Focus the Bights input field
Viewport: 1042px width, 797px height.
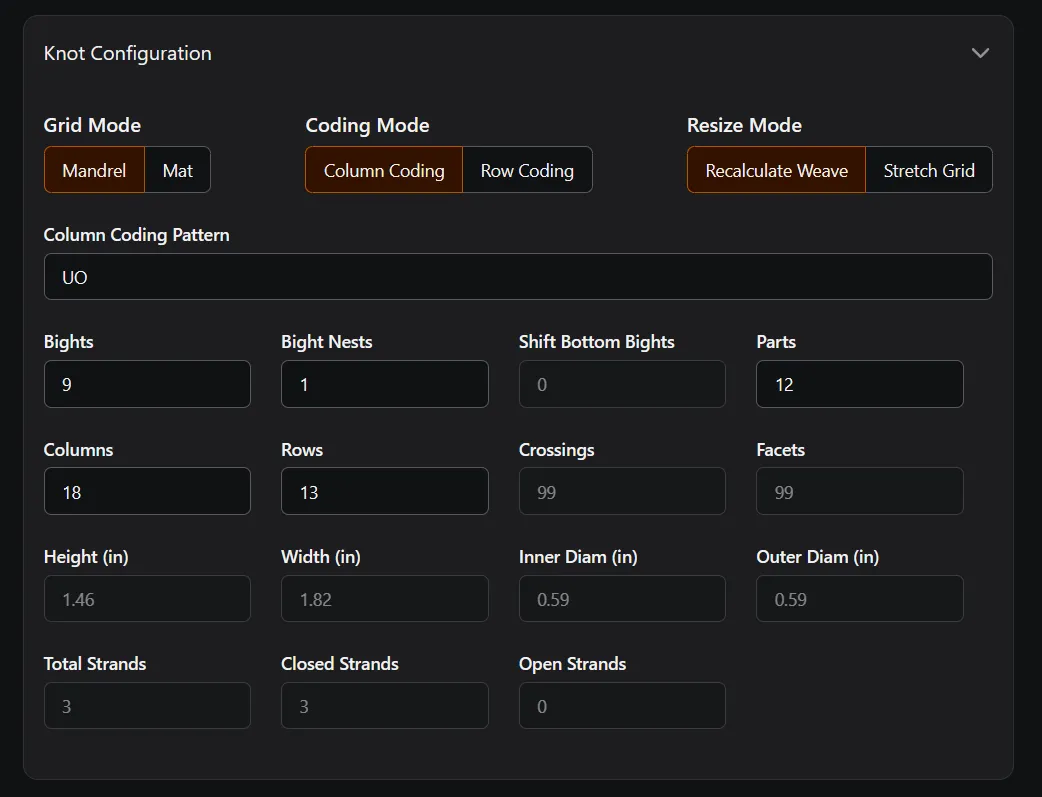(x=147, y=384)
